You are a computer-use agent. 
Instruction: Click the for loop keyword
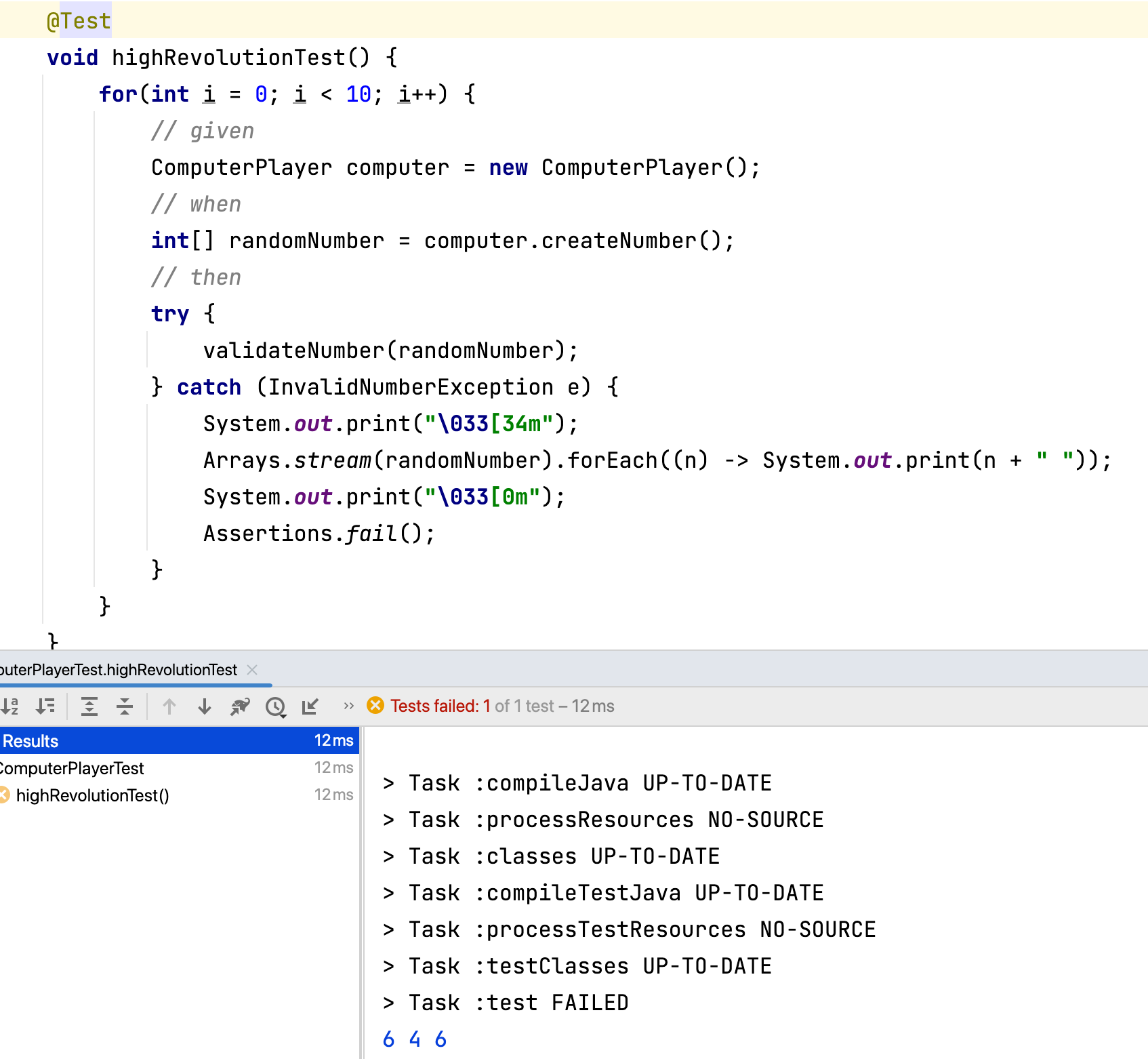click(118, 94)
